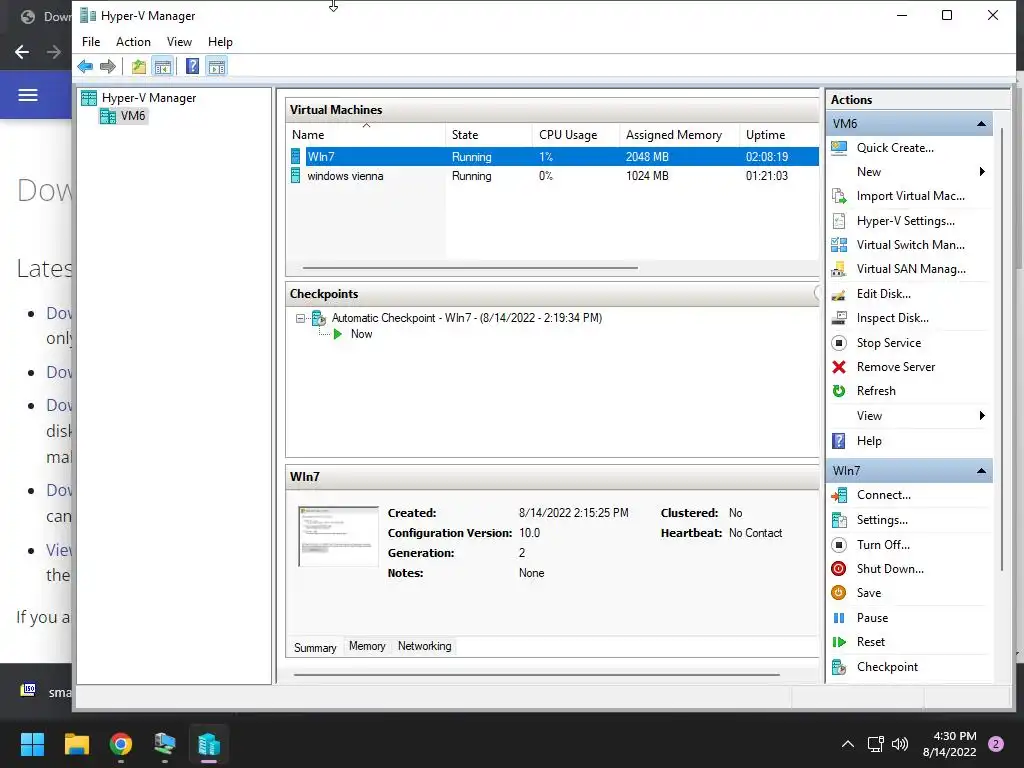This screenshot has width=1024, height=768.
Task: Toggle the Show/Hide Action Pane toolbar icon
Action: 217,66
